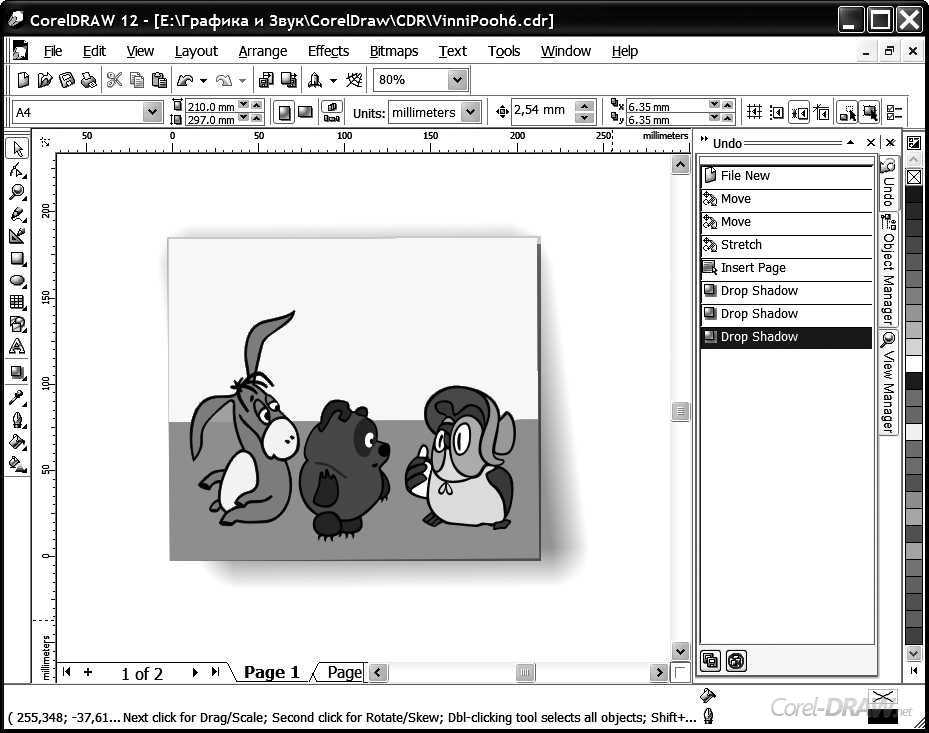Add a new page with the plus button
The width and height of the screenshot is (929, 733).
88,672
